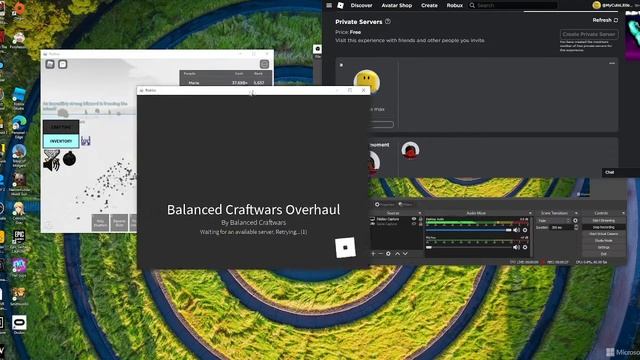The height and width of the screenshot is (360, 640).
Task: Open the OBS Sources dock menu
Action: tap(420, 213)
